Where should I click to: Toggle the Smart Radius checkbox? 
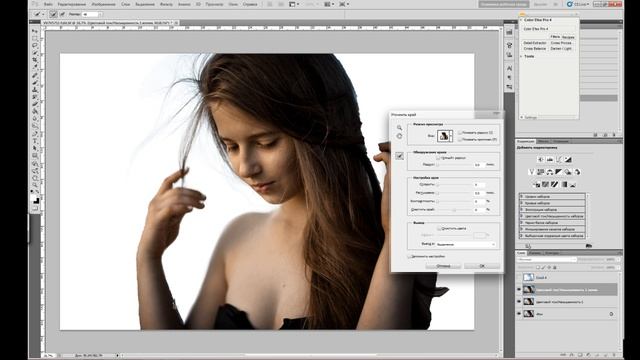click(x=438, y=158)
